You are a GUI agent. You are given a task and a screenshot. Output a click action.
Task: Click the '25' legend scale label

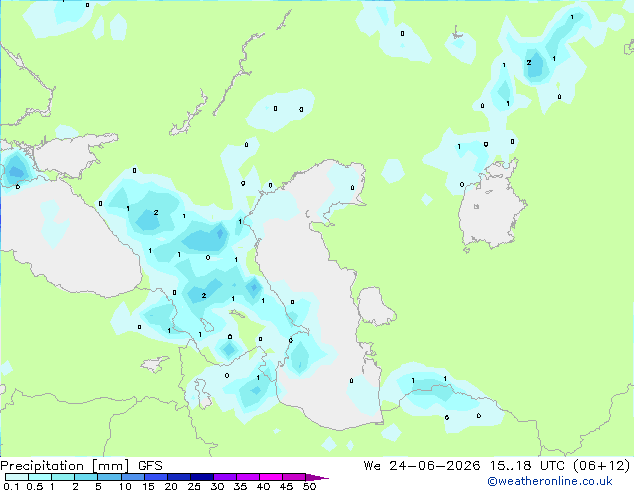[194, 486]
